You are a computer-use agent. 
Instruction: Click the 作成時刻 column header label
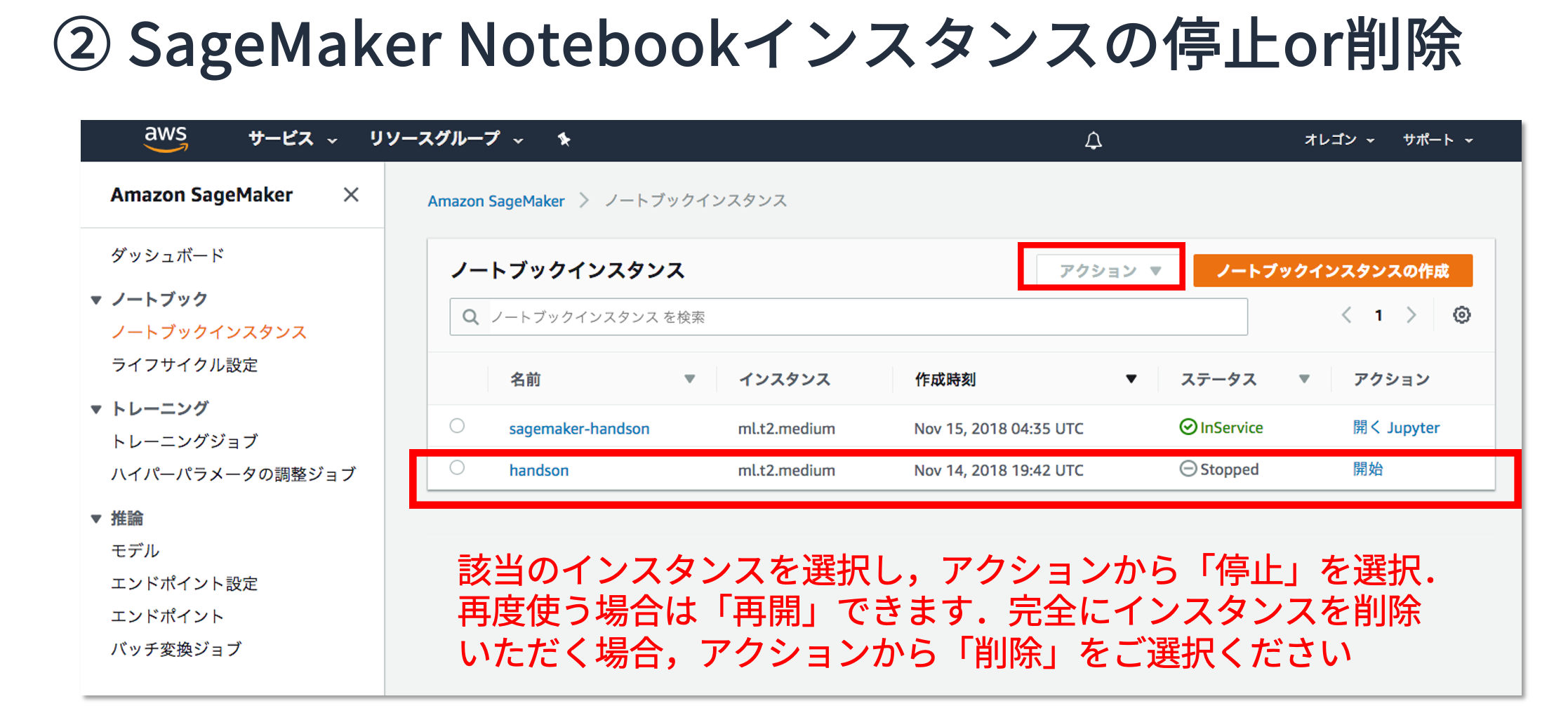[945, 380]
